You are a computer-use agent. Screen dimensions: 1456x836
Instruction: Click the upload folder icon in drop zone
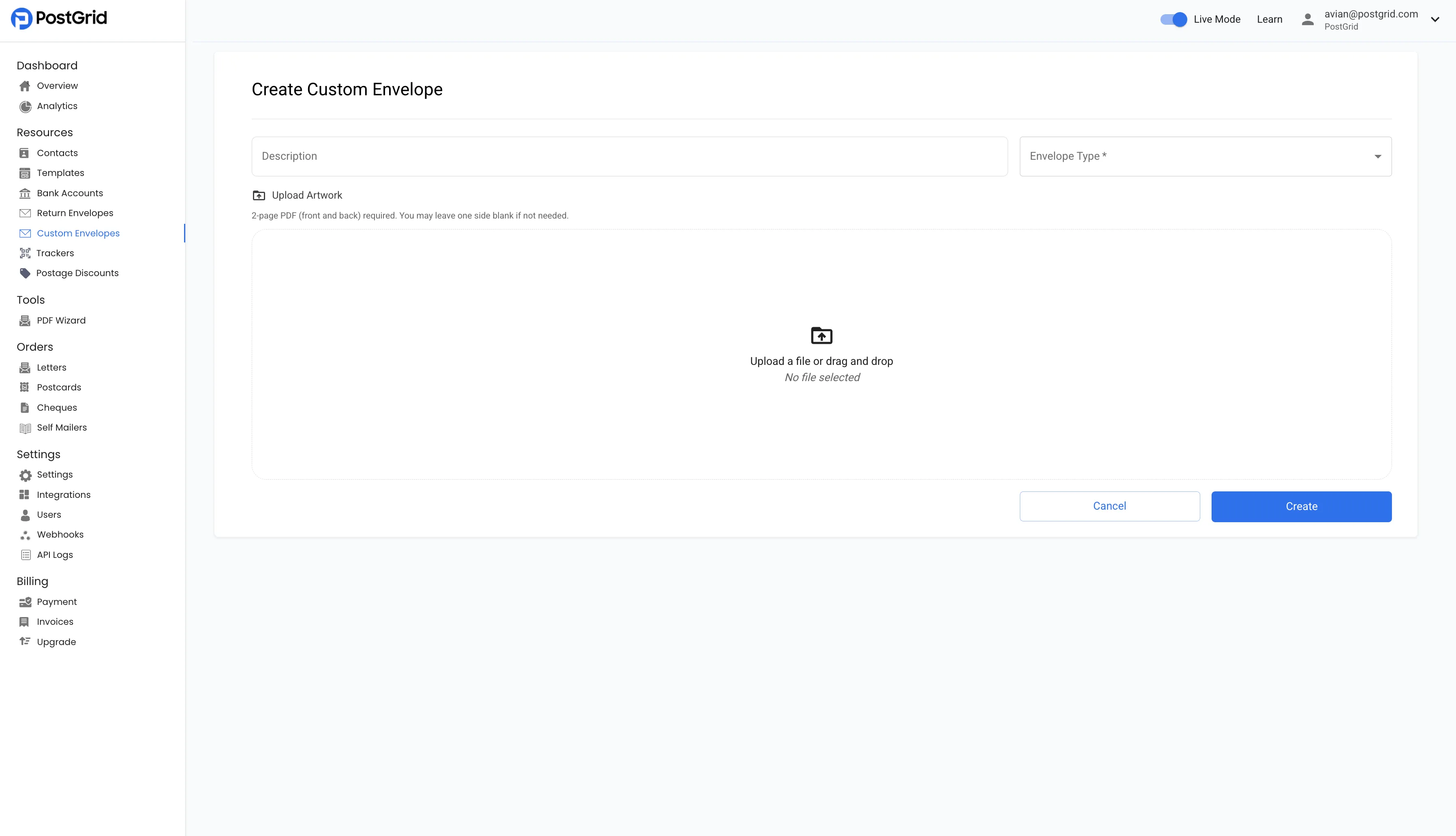[821, 335]
